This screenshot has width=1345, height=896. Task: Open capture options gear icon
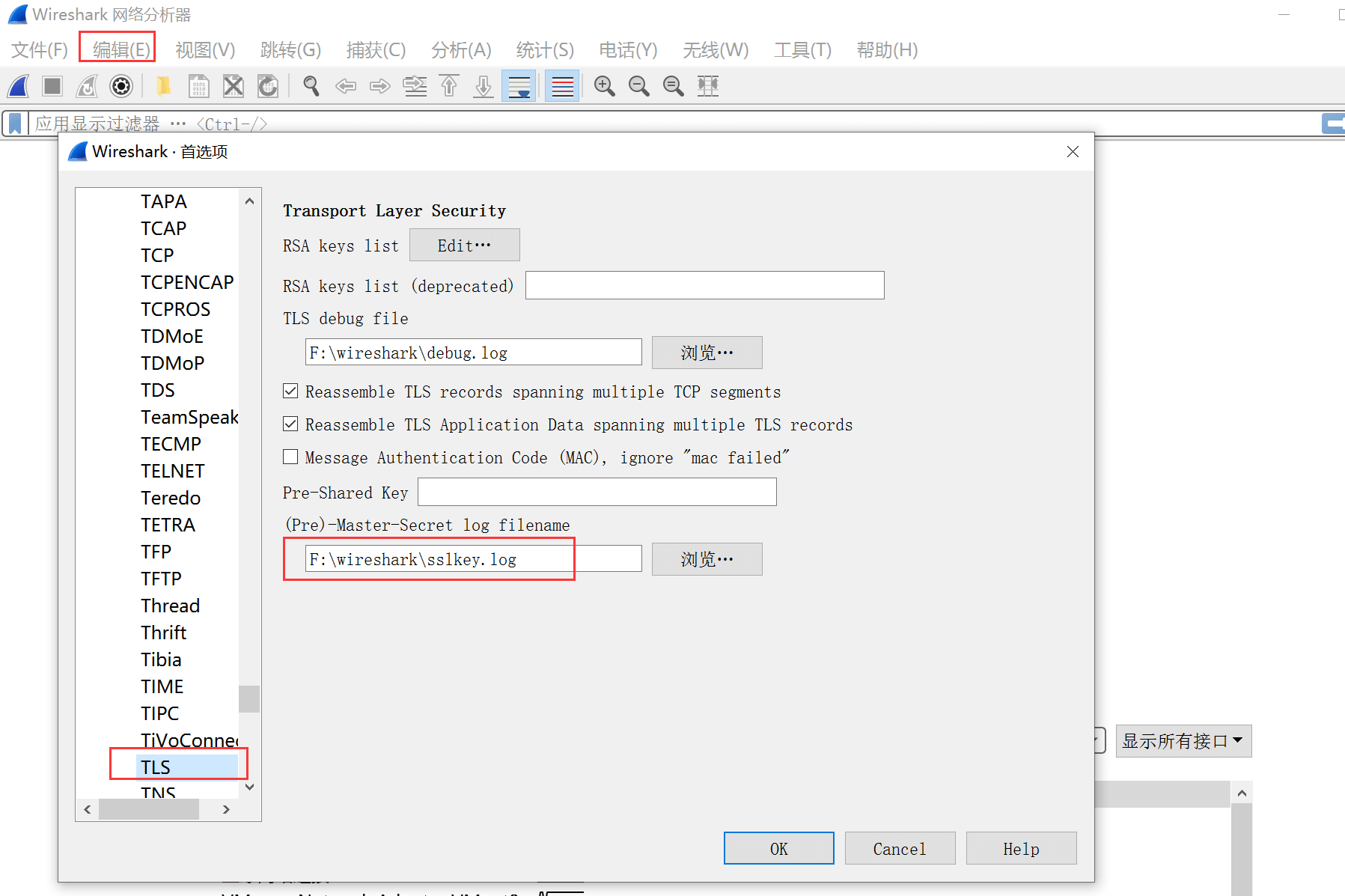point(121,86)
